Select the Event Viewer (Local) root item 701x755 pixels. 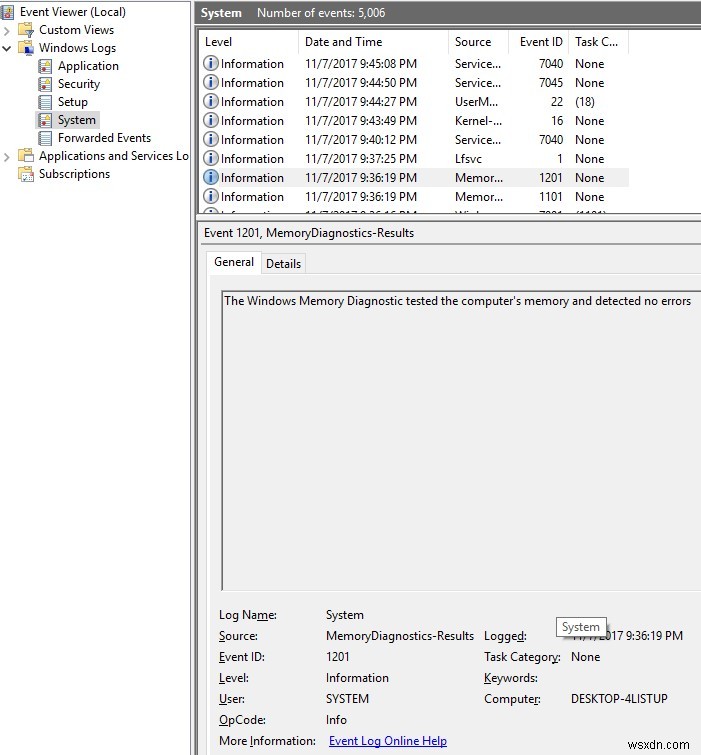click(73, 12)
